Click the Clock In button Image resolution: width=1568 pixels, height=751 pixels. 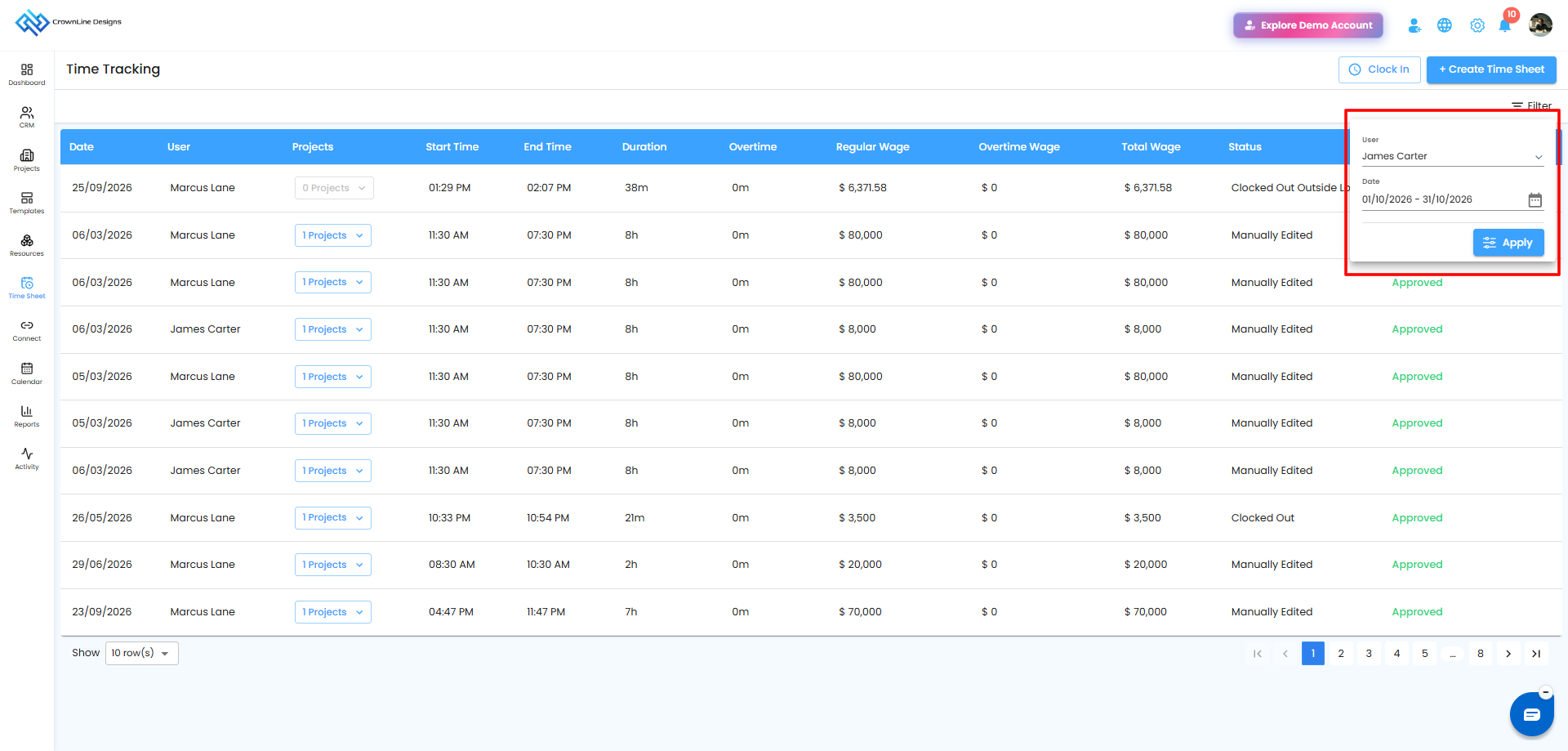coord(1379,69)
